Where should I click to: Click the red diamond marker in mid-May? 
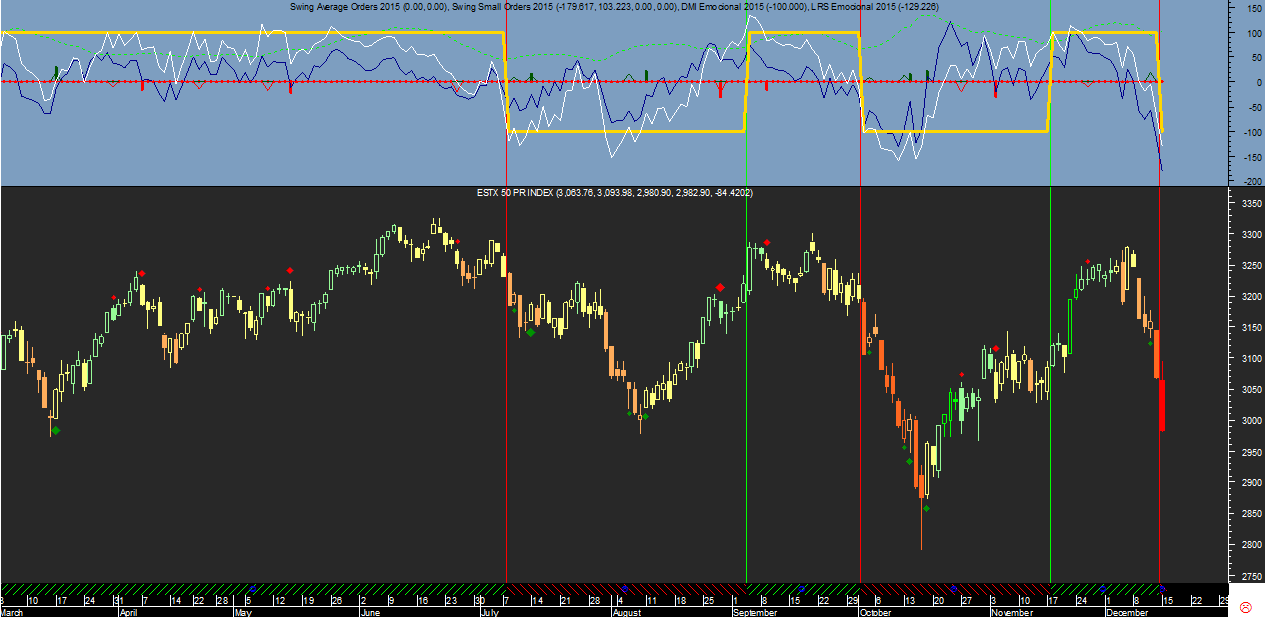tap(290, 270)
